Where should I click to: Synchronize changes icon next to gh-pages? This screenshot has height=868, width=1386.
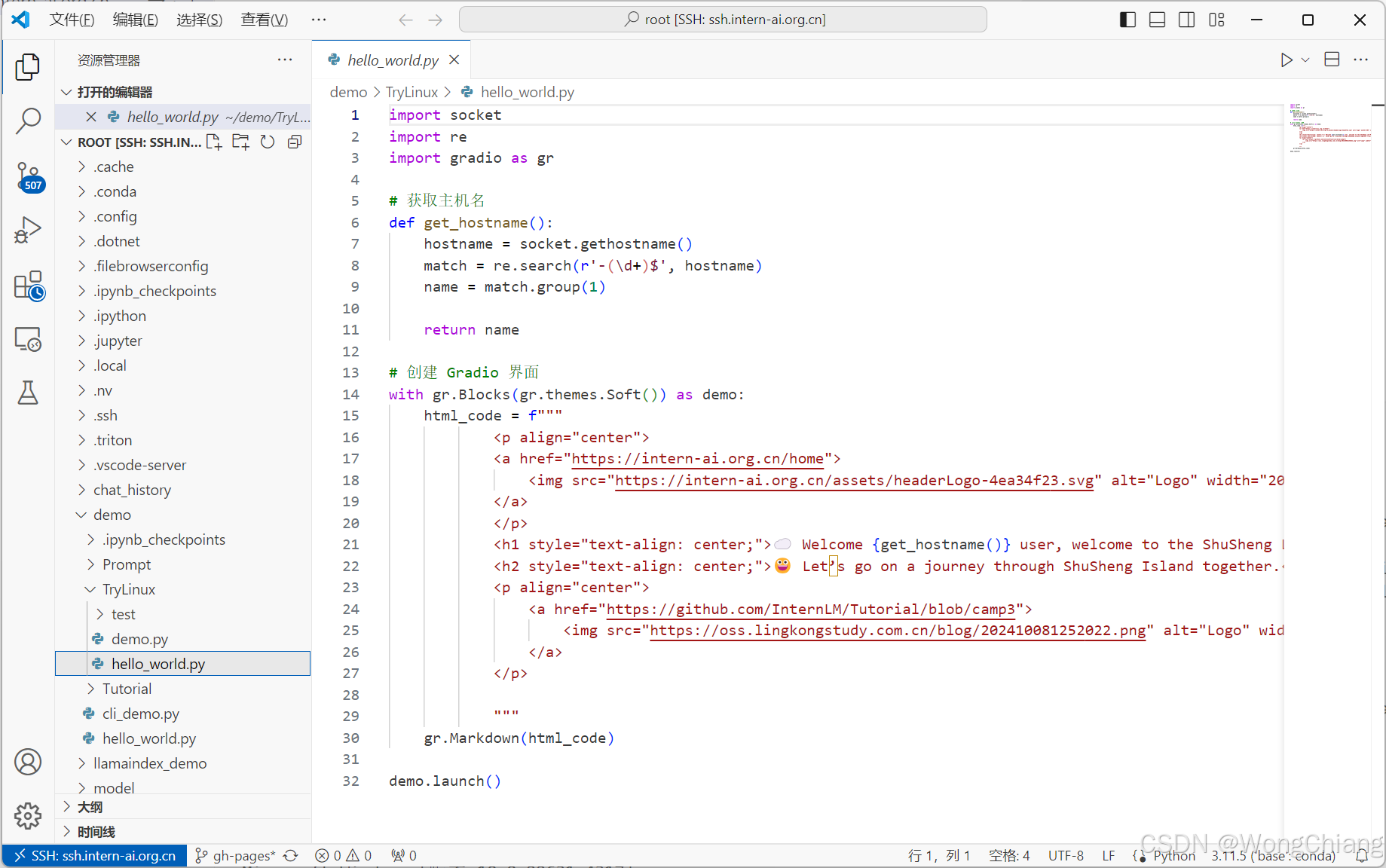291,855
